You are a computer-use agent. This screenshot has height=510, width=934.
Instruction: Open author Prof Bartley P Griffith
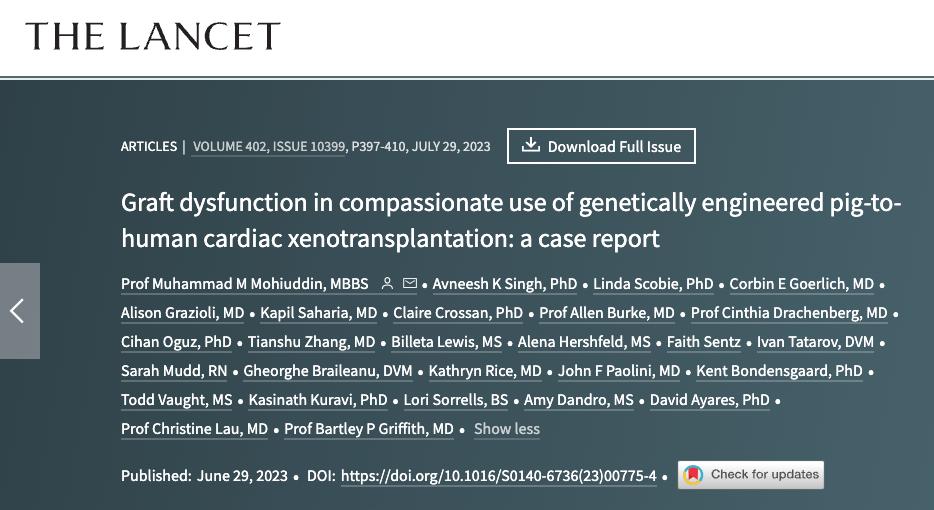tap(369, 429)
